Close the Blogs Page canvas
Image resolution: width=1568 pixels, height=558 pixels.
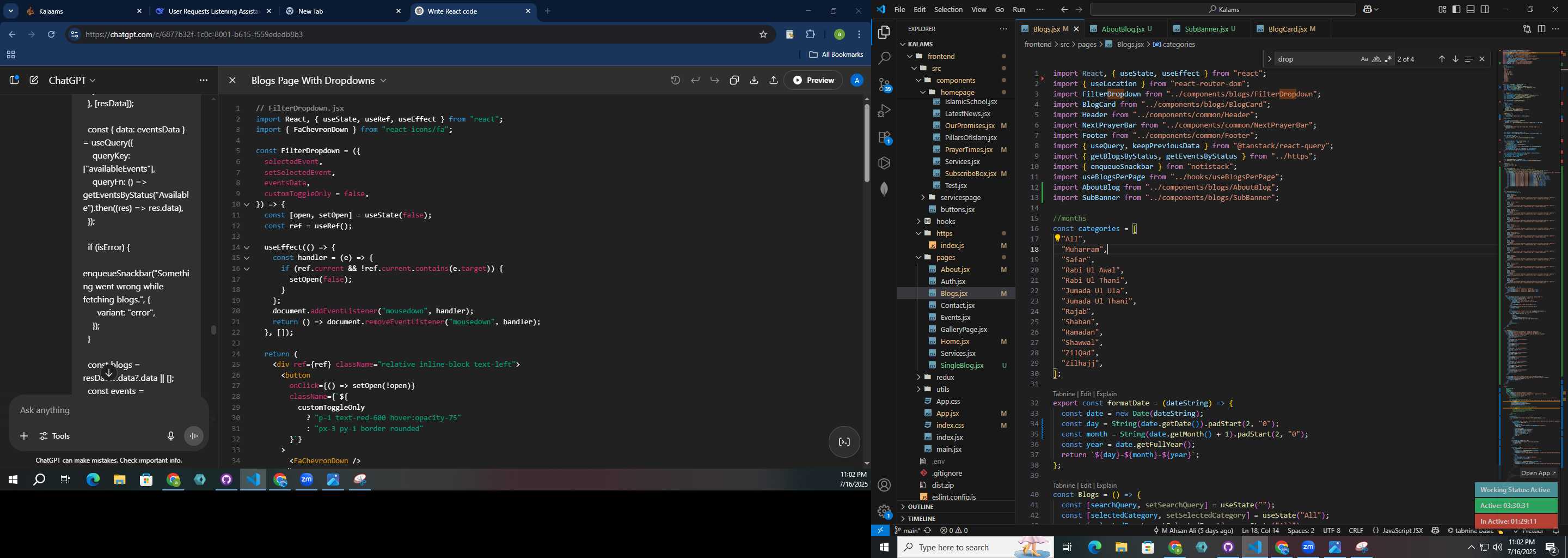coord(232,81)
